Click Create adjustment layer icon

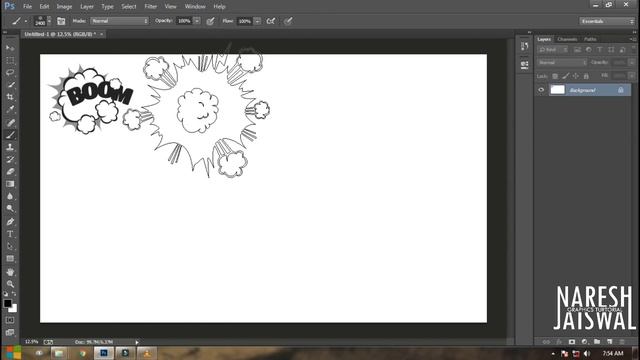click(x=584, y=342)
